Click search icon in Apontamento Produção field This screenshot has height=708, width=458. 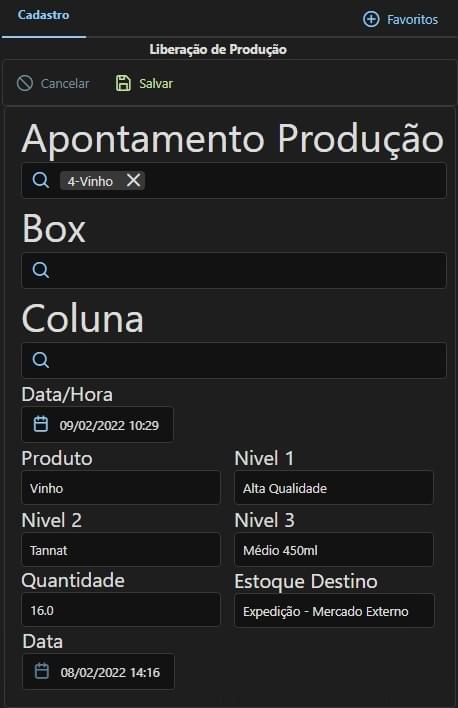(x=41, y=180)
